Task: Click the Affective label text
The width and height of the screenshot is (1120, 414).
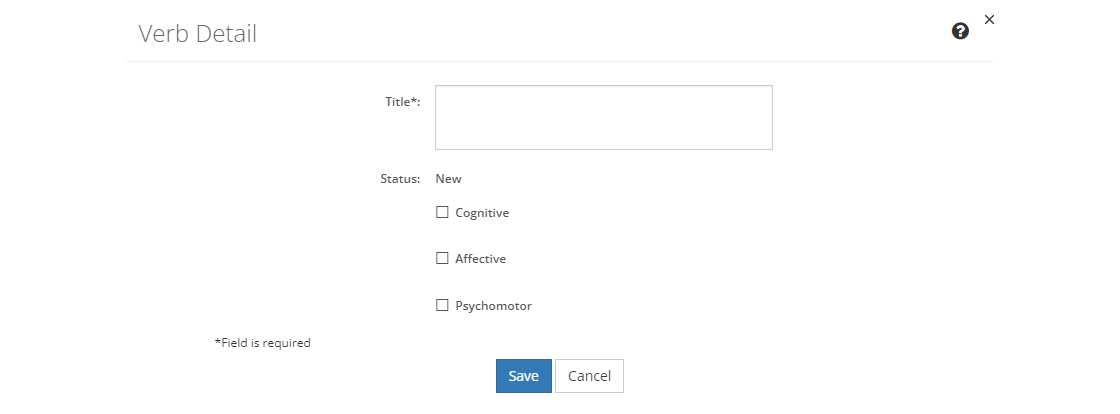Action: (480, 258)
